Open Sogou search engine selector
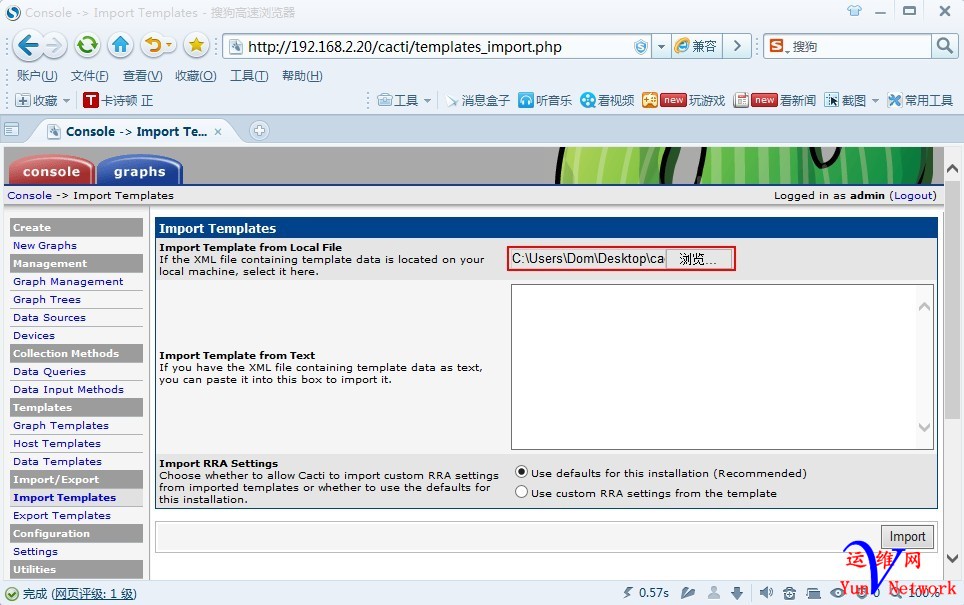Screen dimensions: 964x605 [779, 47]
